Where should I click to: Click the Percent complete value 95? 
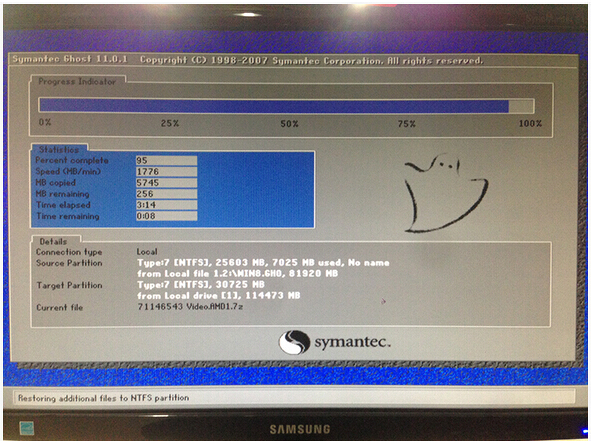[x=166, y=161]
